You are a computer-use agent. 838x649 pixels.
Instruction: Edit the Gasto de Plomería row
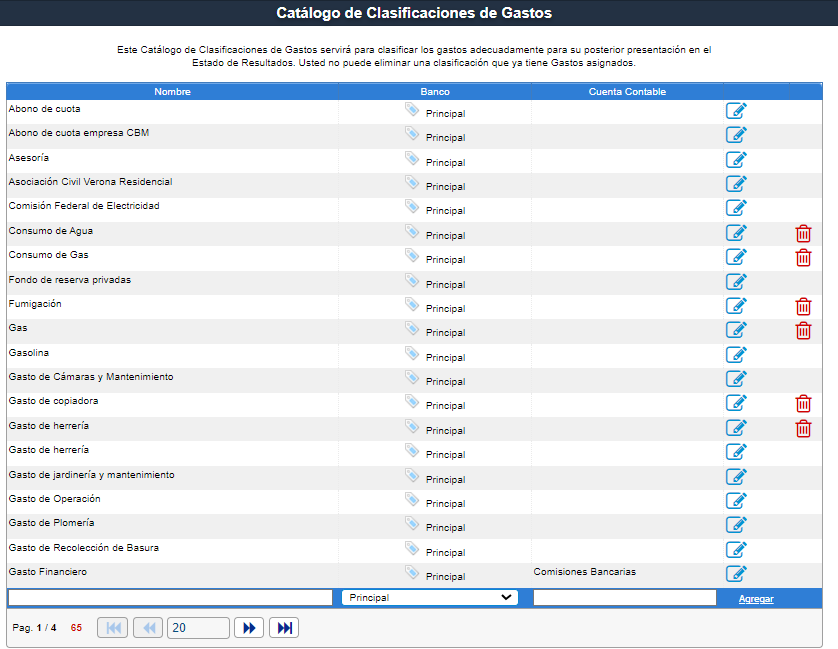coord(736,525)
